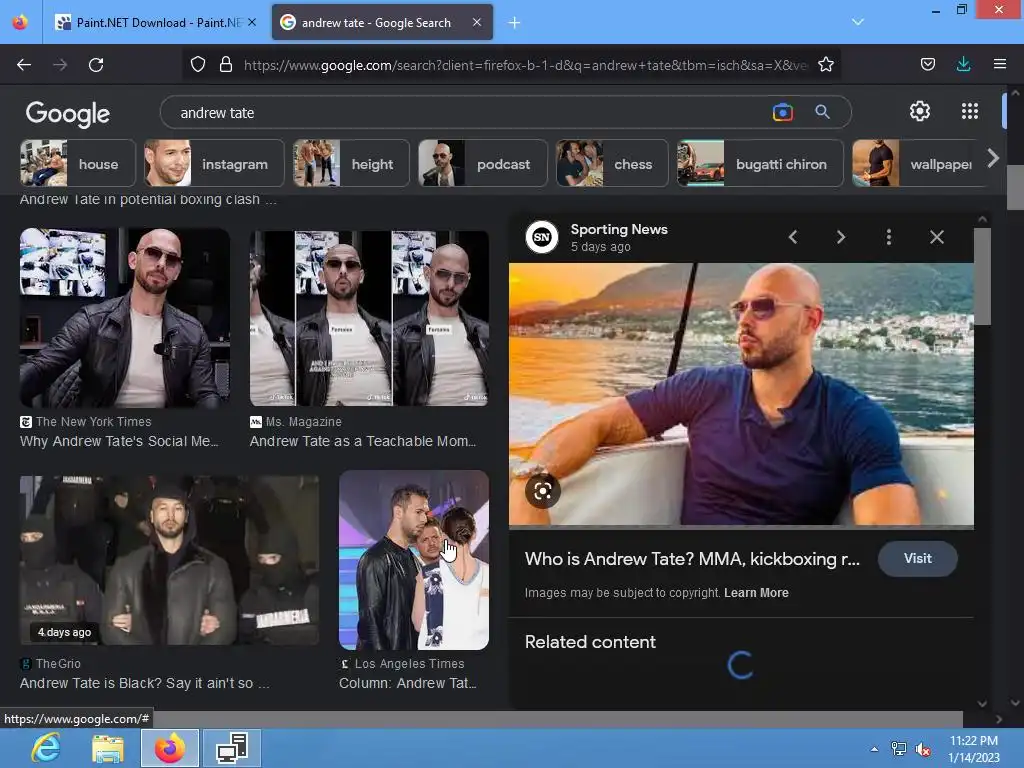Select the andrew tate Google Search tab
1024x768 pixels.
tap(382, 22)
